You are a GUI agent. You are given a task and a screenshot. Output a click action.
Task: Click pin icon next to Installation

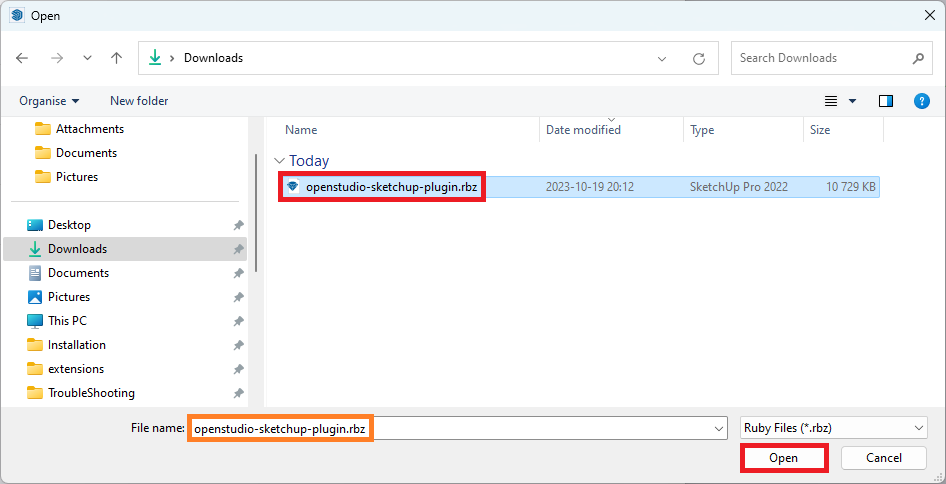click(x=238, y=345)
